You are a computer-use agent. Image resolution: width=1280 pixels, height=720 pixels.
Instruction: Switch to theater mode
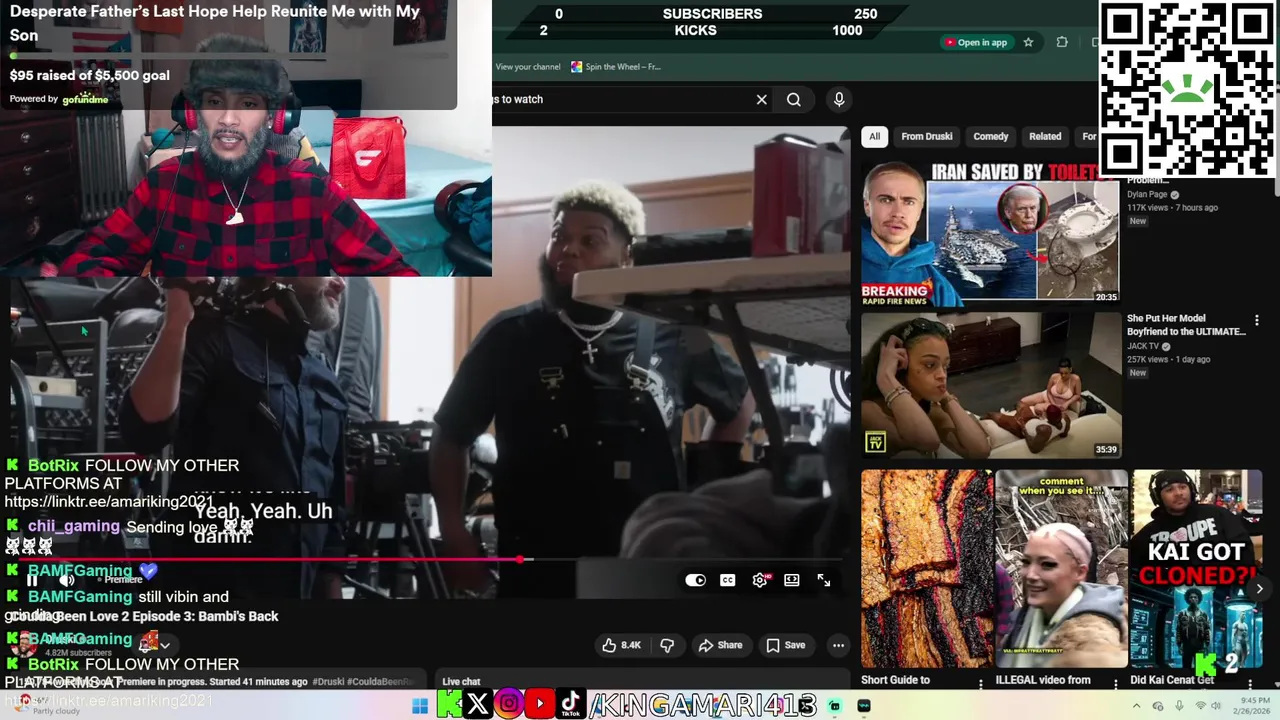coord(792,580)
